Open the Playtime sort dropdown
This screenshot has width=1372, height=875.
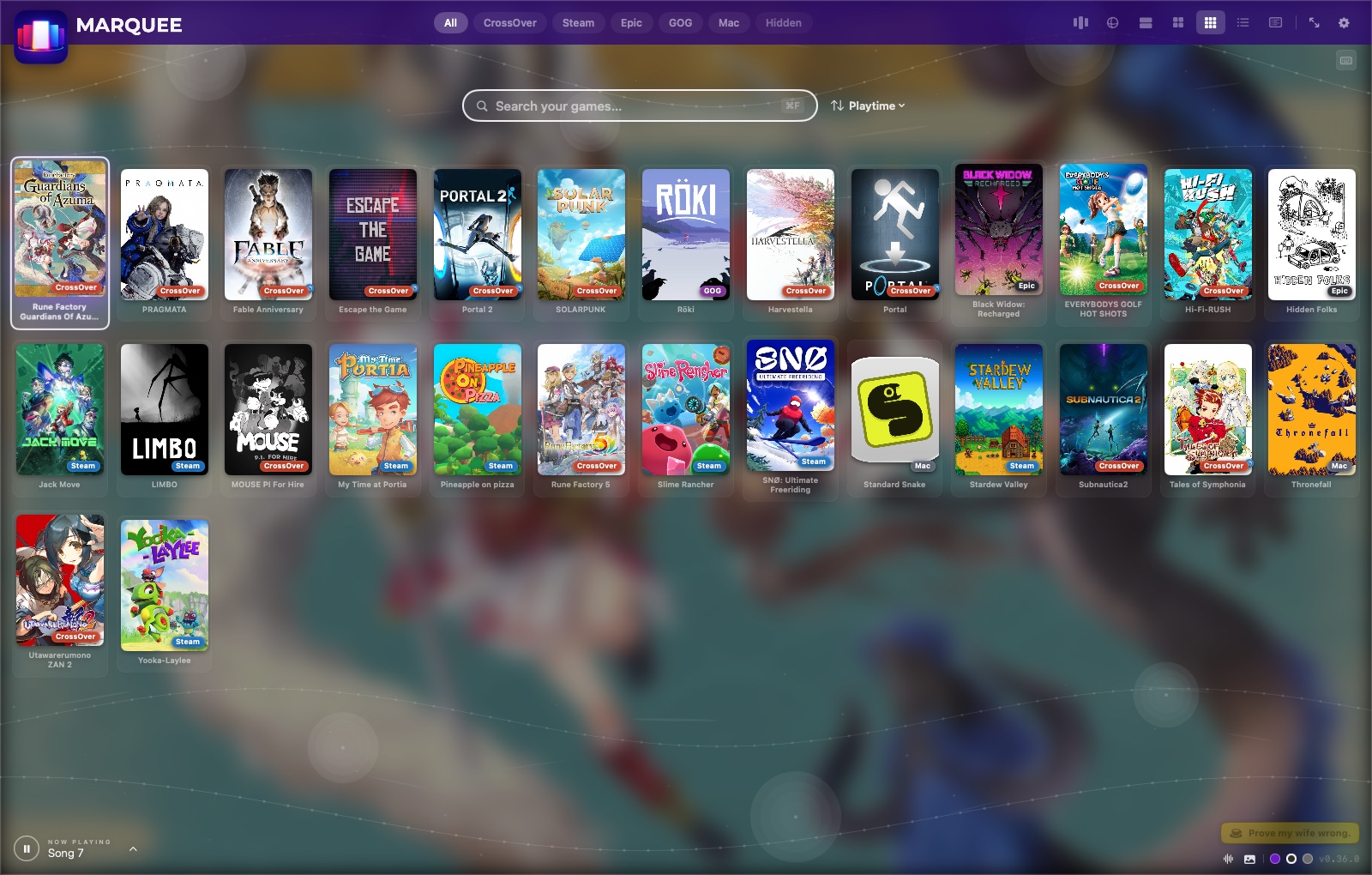tap(868, 106)
